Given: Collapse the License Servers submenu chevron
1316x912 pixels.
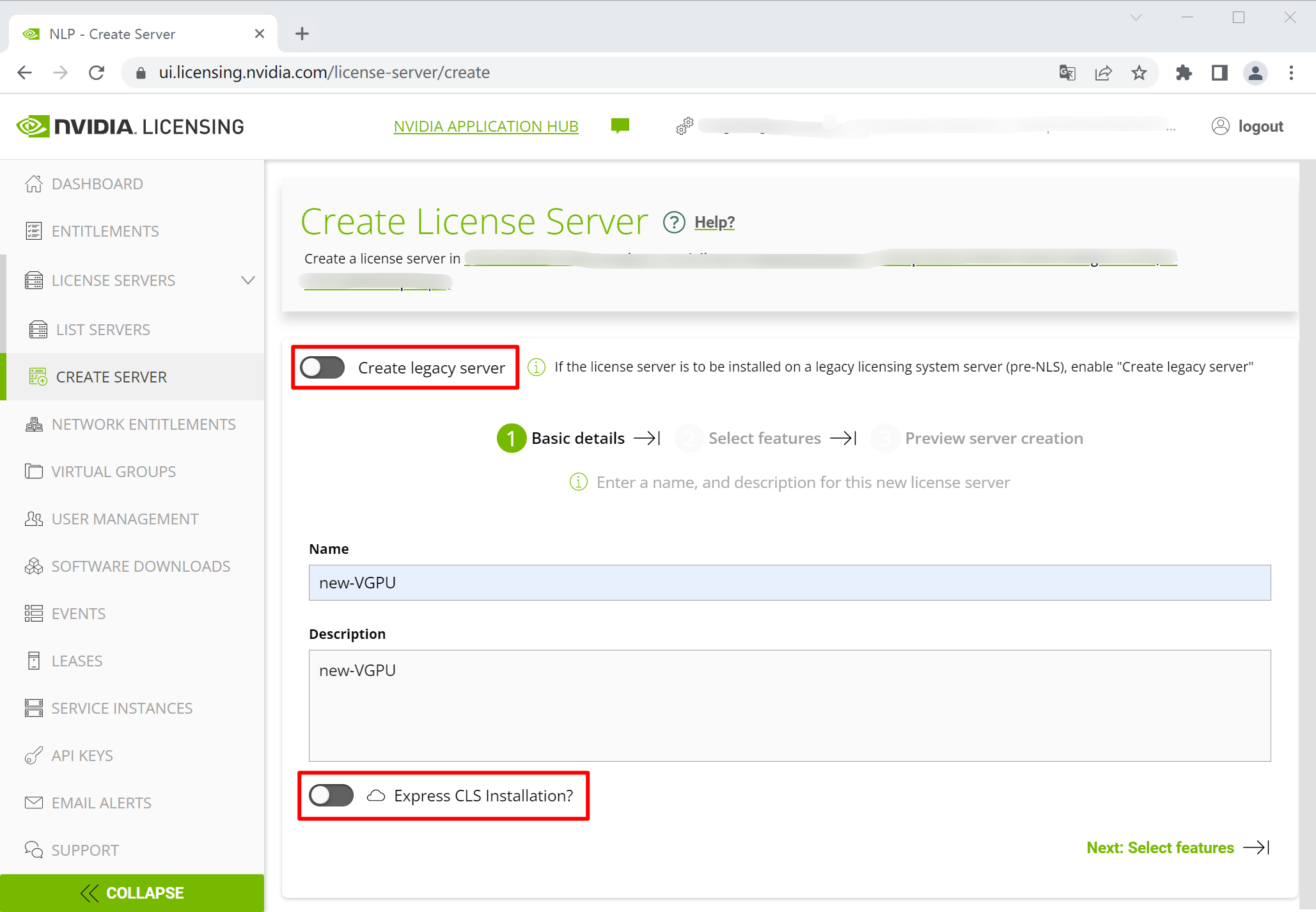Looking at the screenshot, I should click(248, 280).
